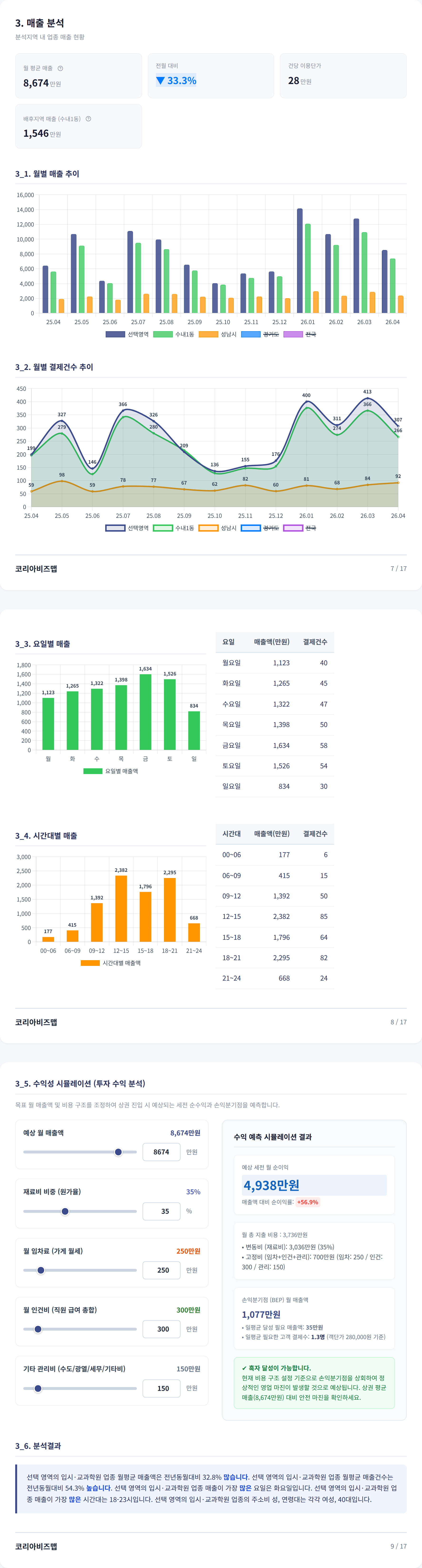
Task: Click the 건당 이용단가 value 28만원
Action: [x=300, y=80]
